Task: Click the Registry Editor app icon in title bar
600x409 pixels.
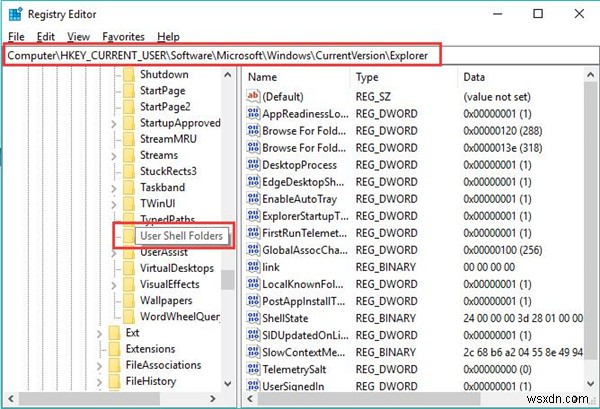Action: pyautogui.click(x=15, y=14)
